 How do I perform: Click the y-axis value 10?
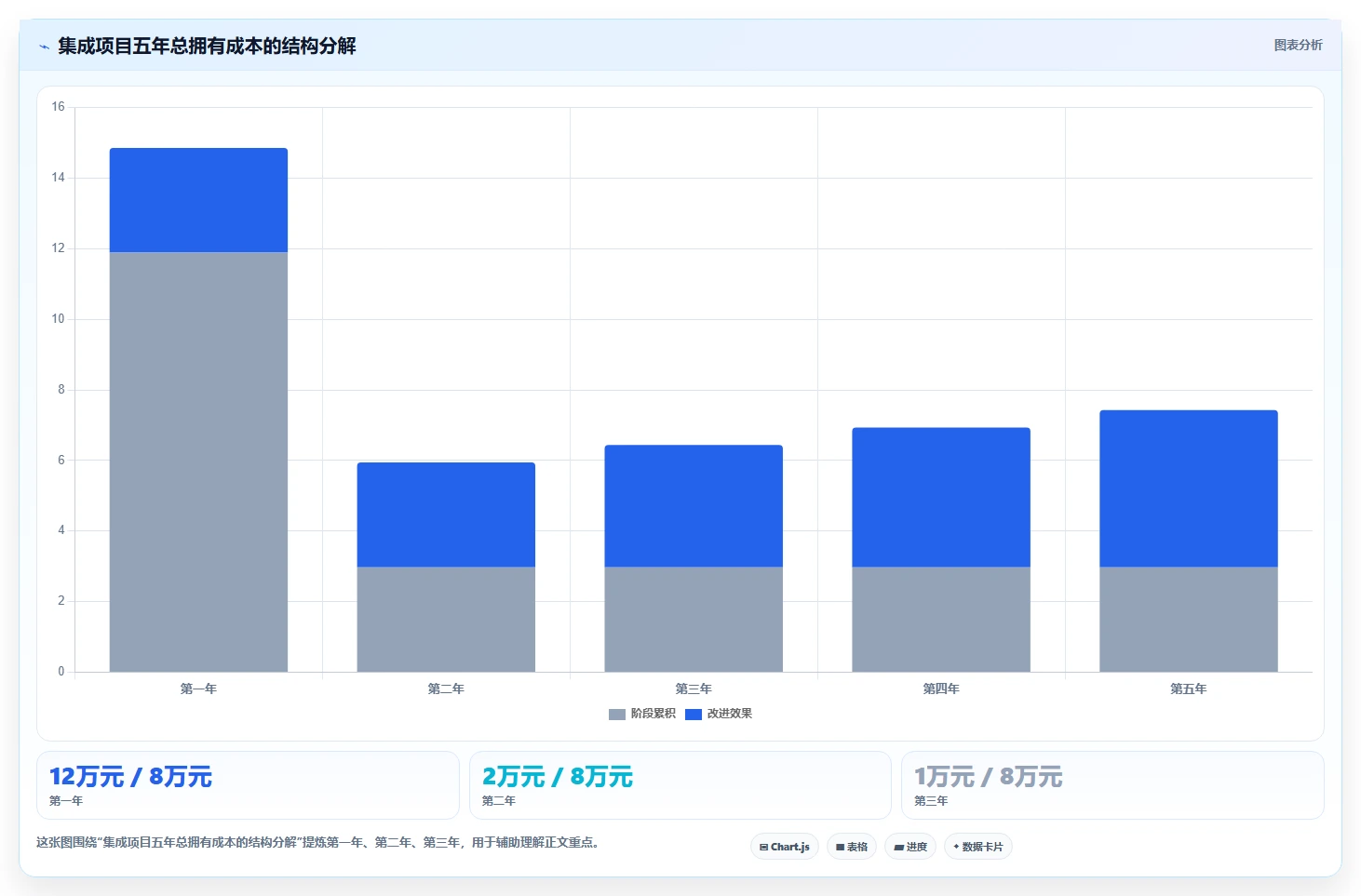[x=58, y=319]
